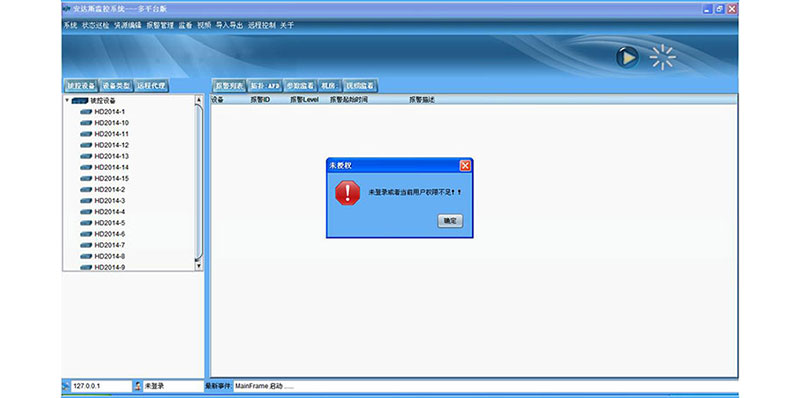Switch to the 设备类型 tab
The height and width of the screenshot is (398, 801).
[x=116, y=86]
